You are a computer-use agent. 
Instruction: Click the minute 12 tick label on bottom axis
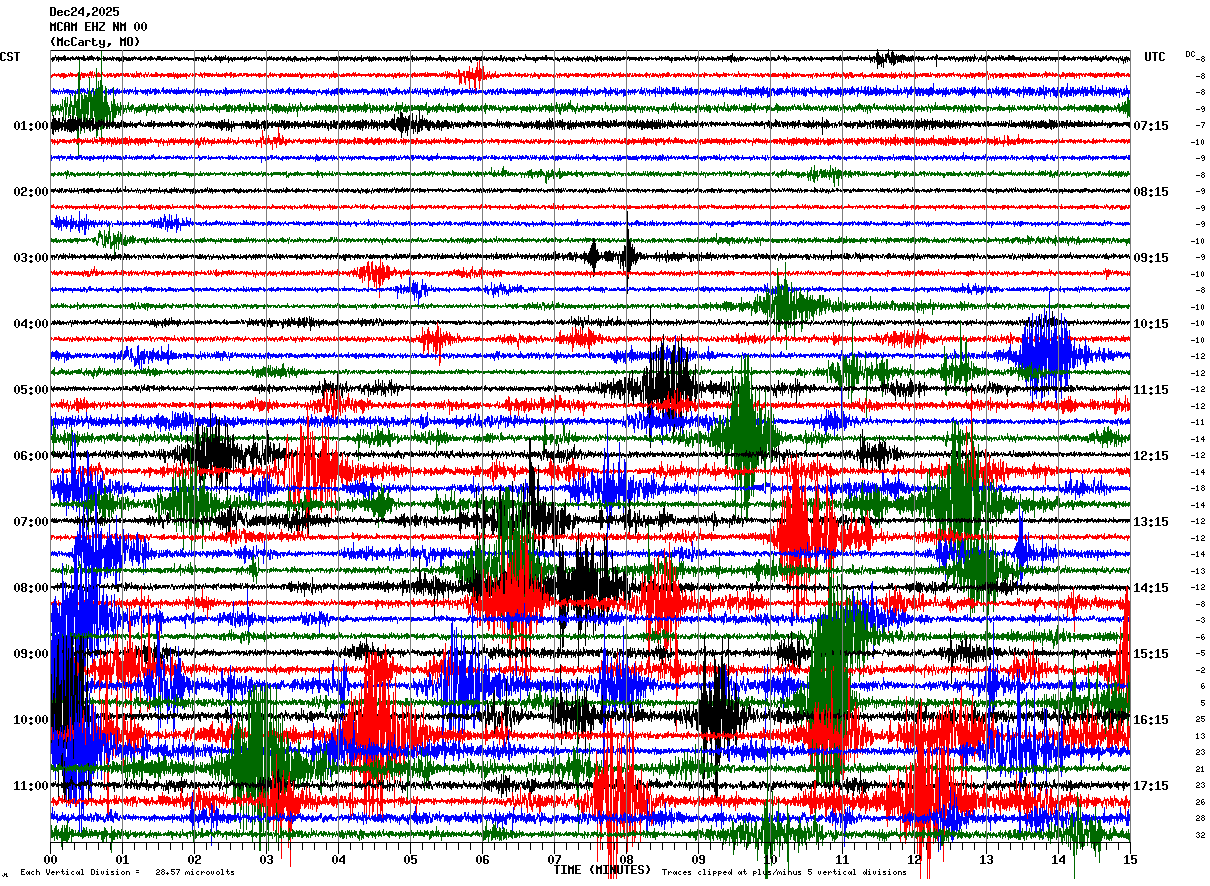tap(914, 859)
